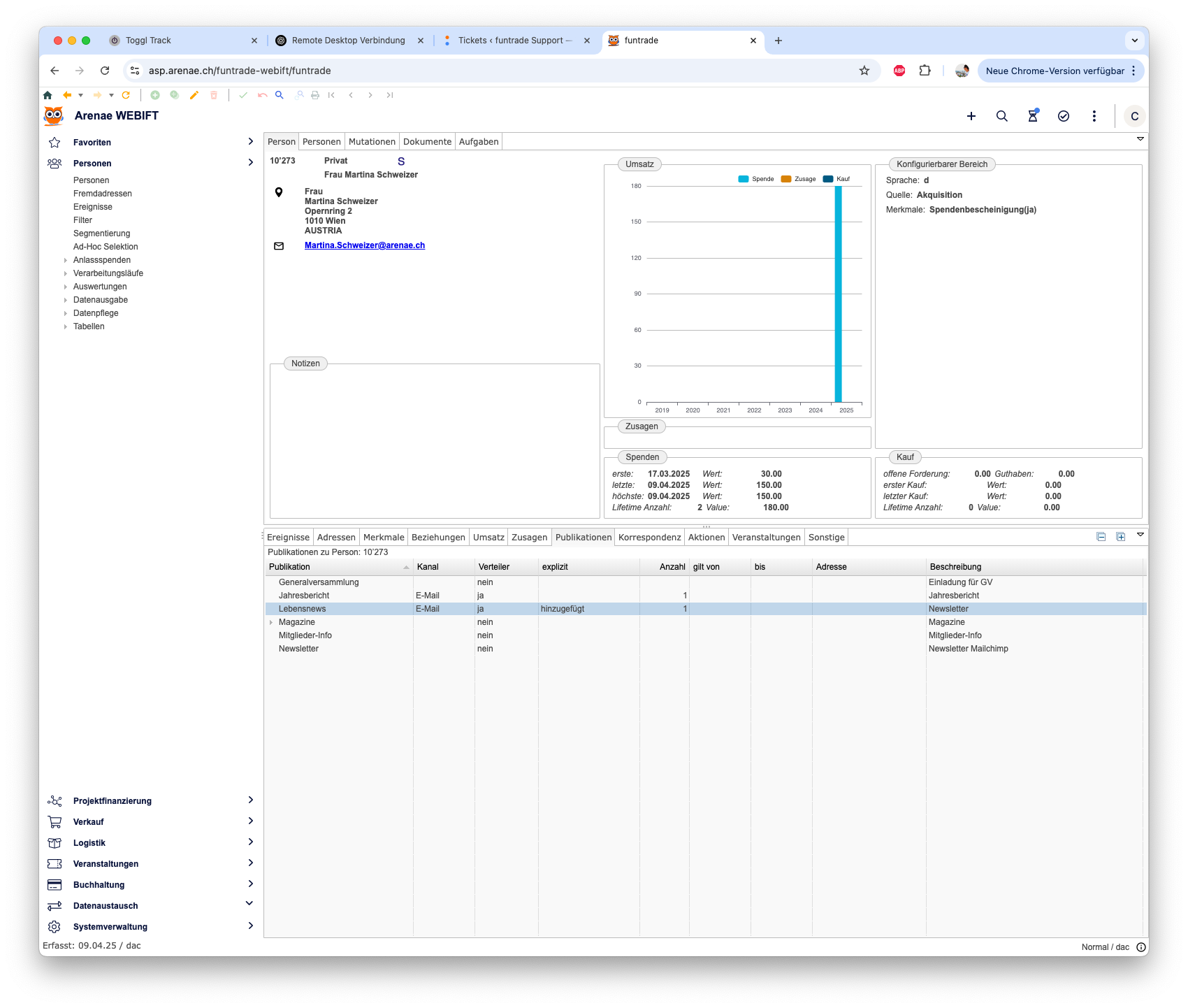Toggle the Kauf series in chart legend
This screenshot has height=1008, width=1188.
pyautogui.click(x=836, y=179)
